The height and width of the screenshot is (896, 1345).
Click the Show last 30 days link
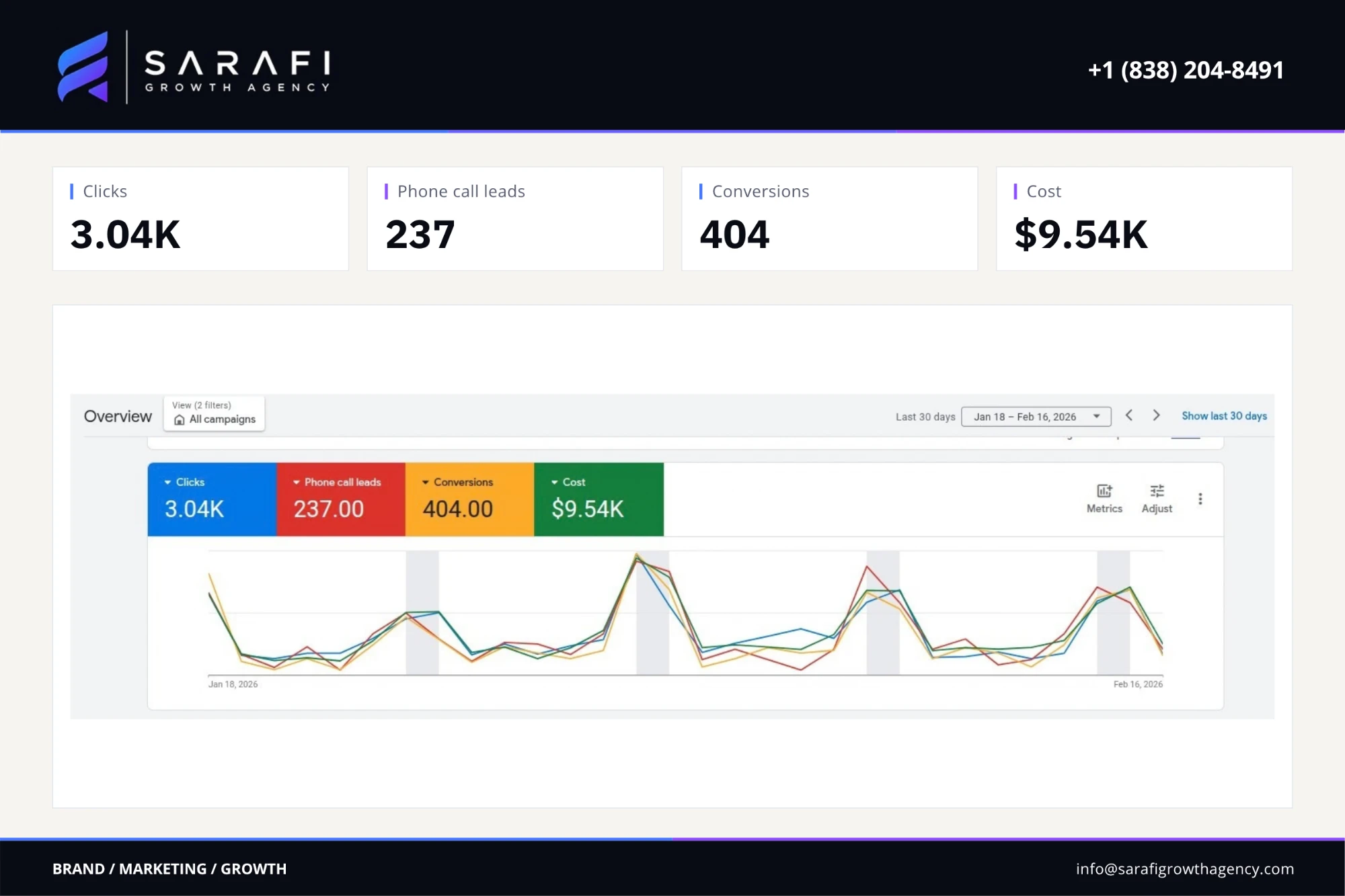pos(1224,416)
